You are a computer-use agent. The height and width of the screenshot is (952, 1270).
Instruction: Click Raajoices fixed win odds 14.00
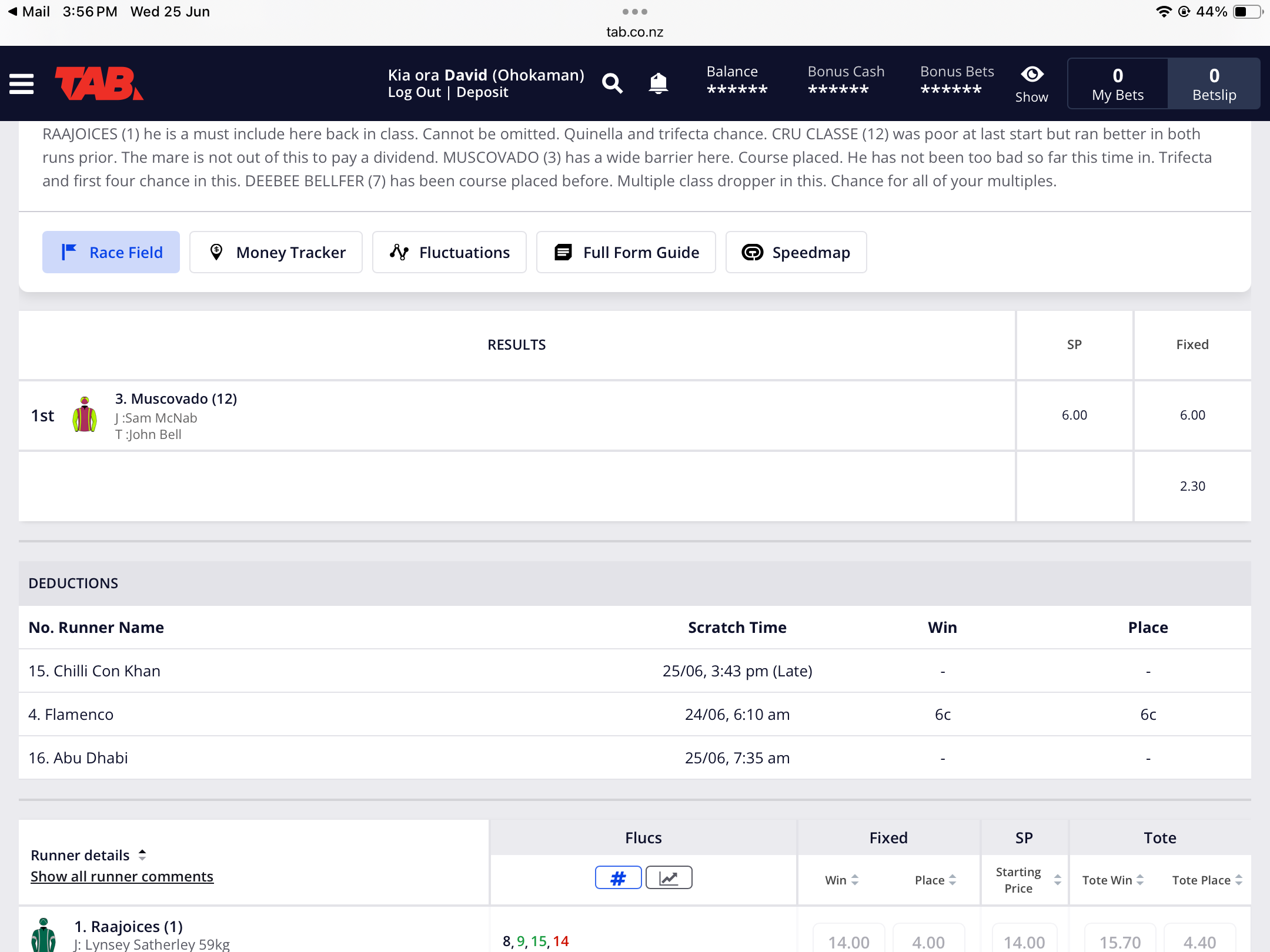click(x=848, y=941)
